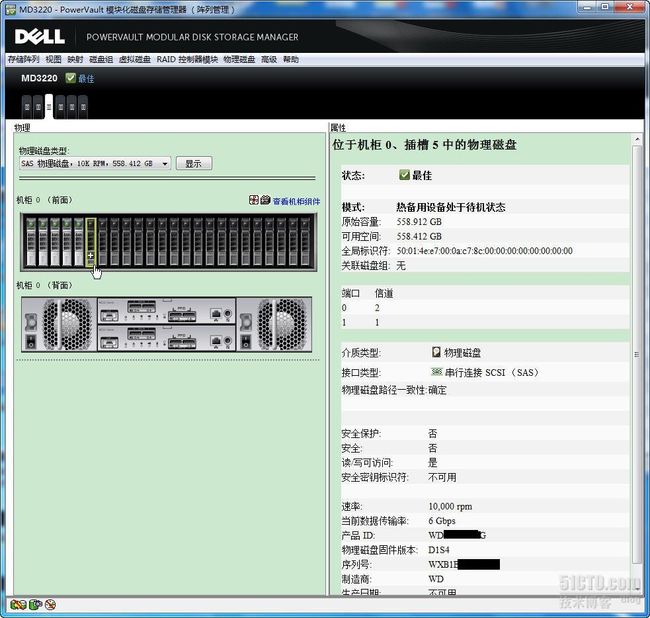Open the 虚拟磁盘 menu
The height and width of the screenshot is (618, 650).
(x=134, y=59)
